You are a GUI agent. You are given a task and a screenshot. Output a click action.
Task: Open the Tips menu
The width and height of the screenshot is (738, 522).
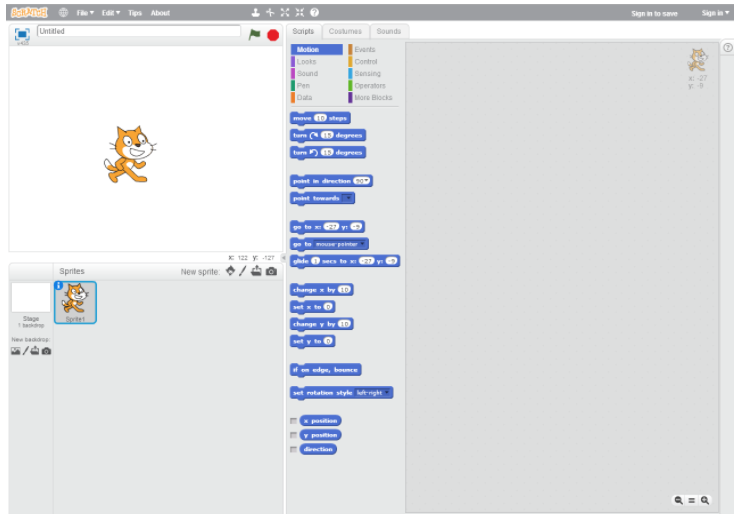click(x=135, y=13)
